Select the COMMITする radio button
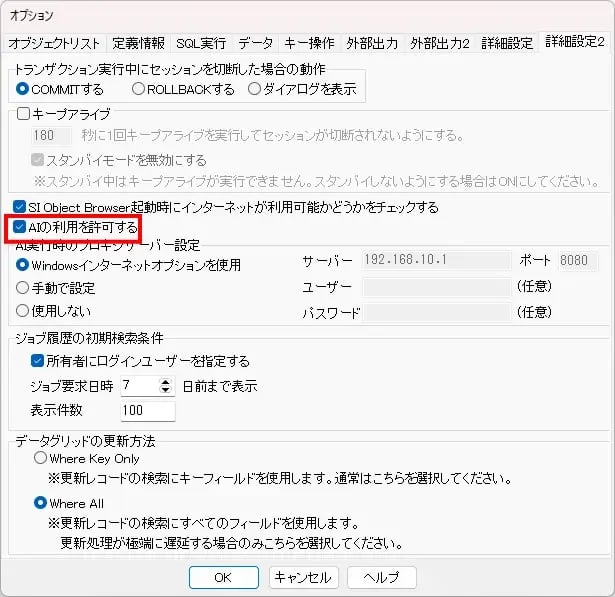Image resolution: width=615 pixels, height=597 pixels. (x=25, y=89)
